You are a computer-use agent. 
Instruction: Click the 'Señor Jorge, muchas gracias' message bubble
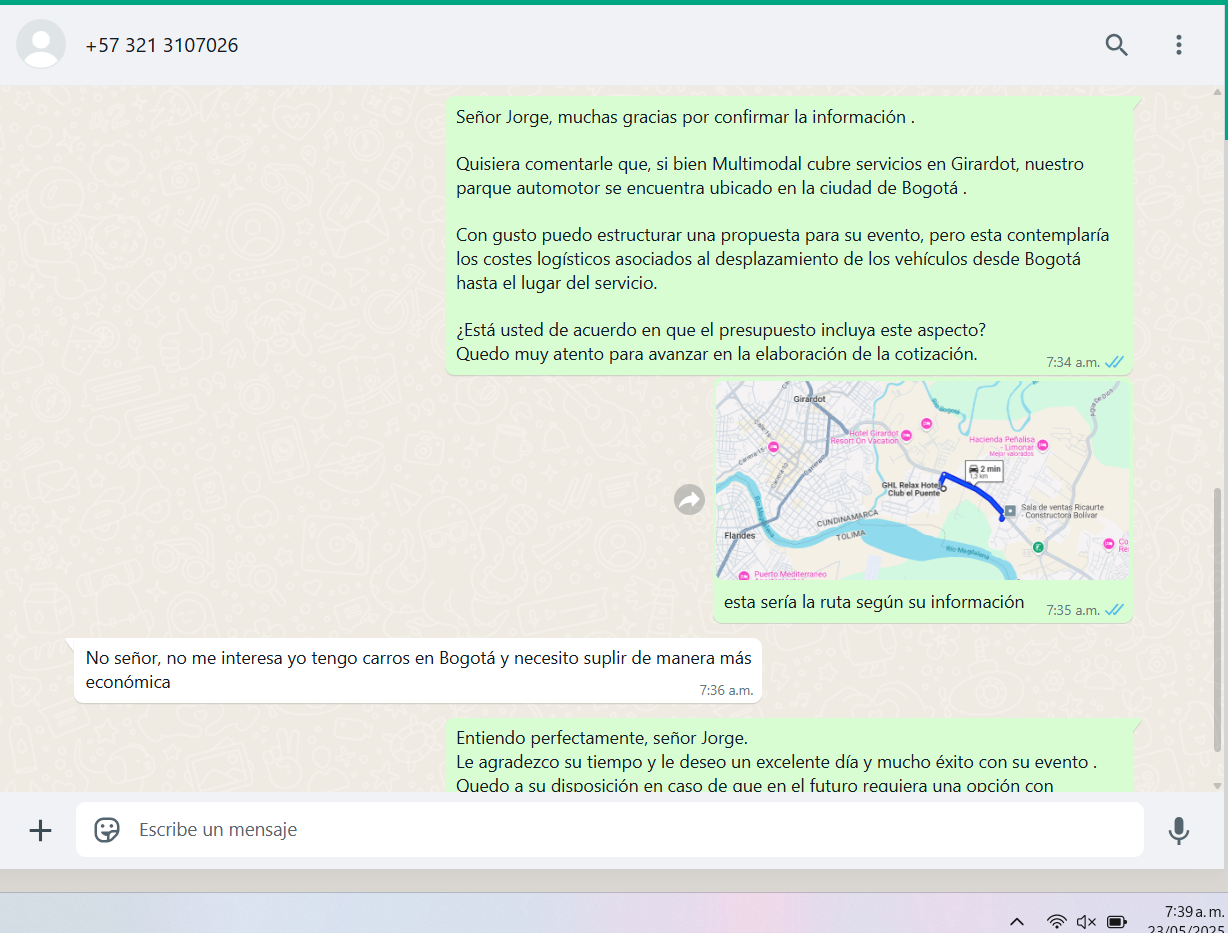point(788,236)
